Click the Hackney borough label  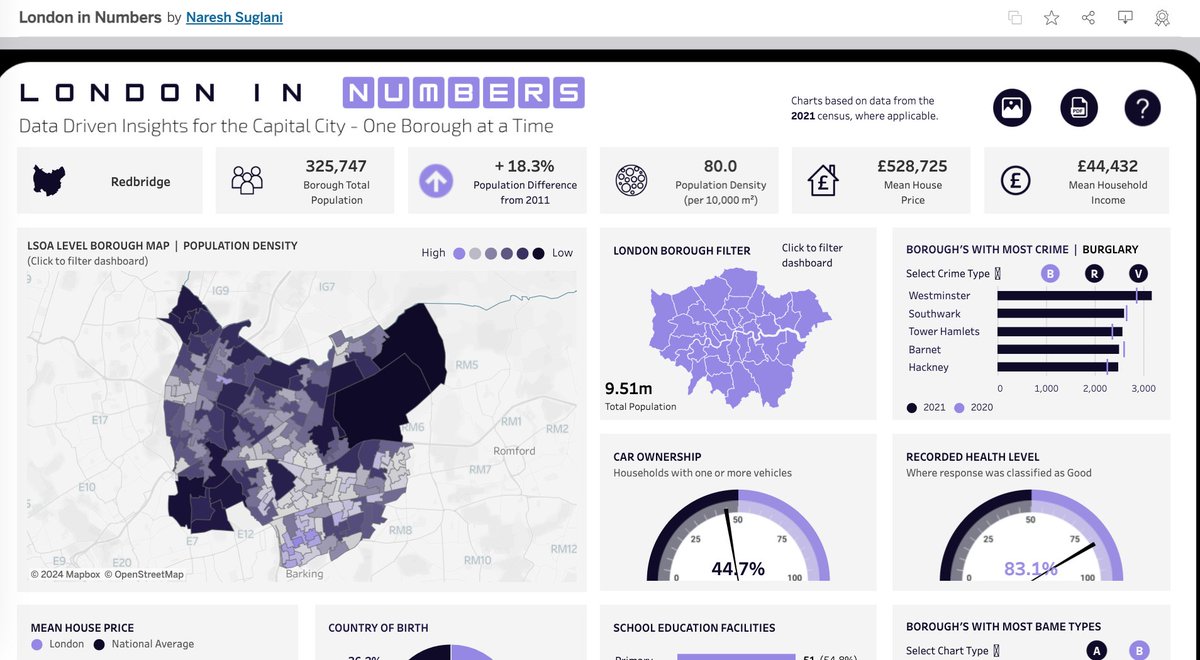tap(929, 367)
